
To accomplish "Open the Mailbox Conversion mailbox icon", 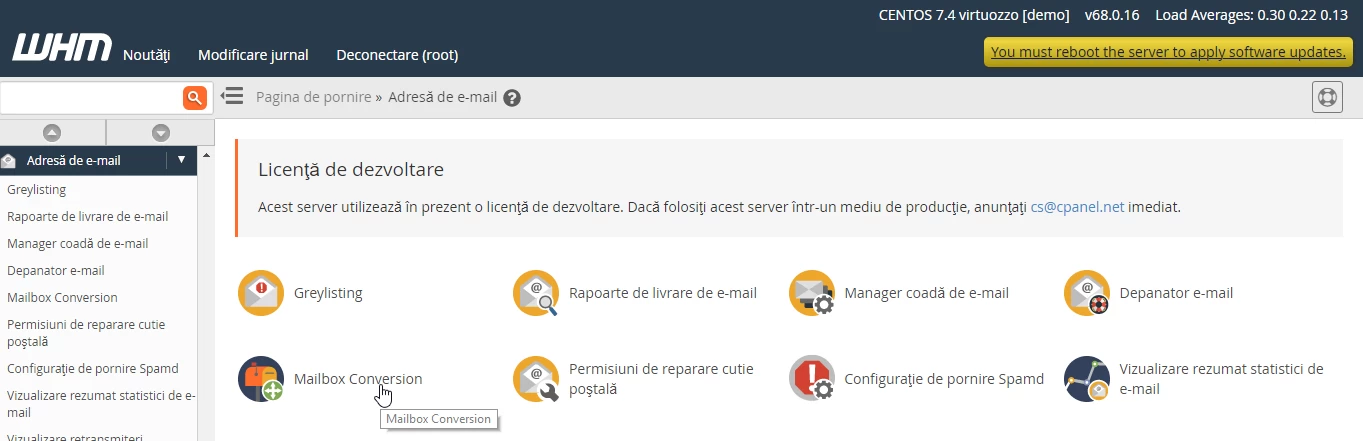I will (261, 379).
